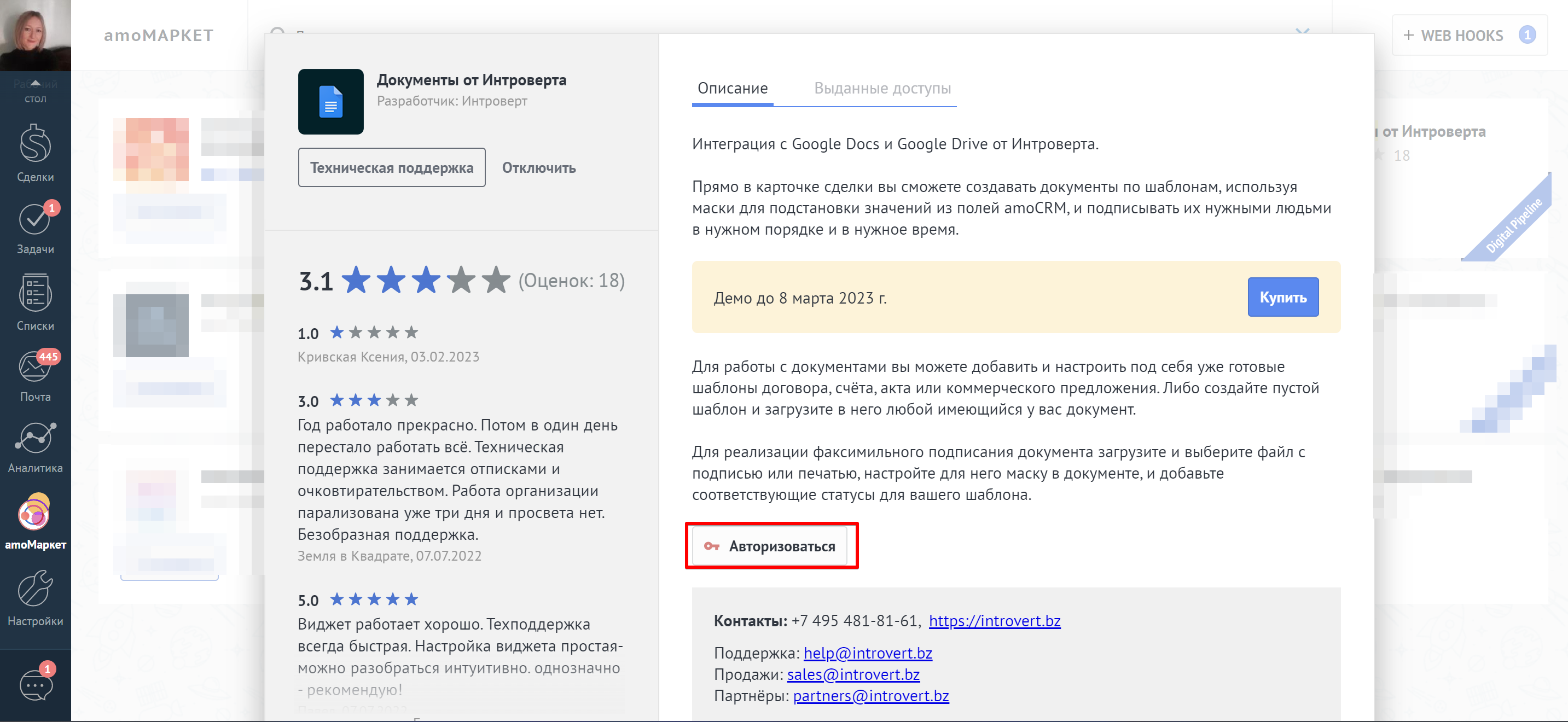Click partners@introvert.bz email link

coord(870,696)
